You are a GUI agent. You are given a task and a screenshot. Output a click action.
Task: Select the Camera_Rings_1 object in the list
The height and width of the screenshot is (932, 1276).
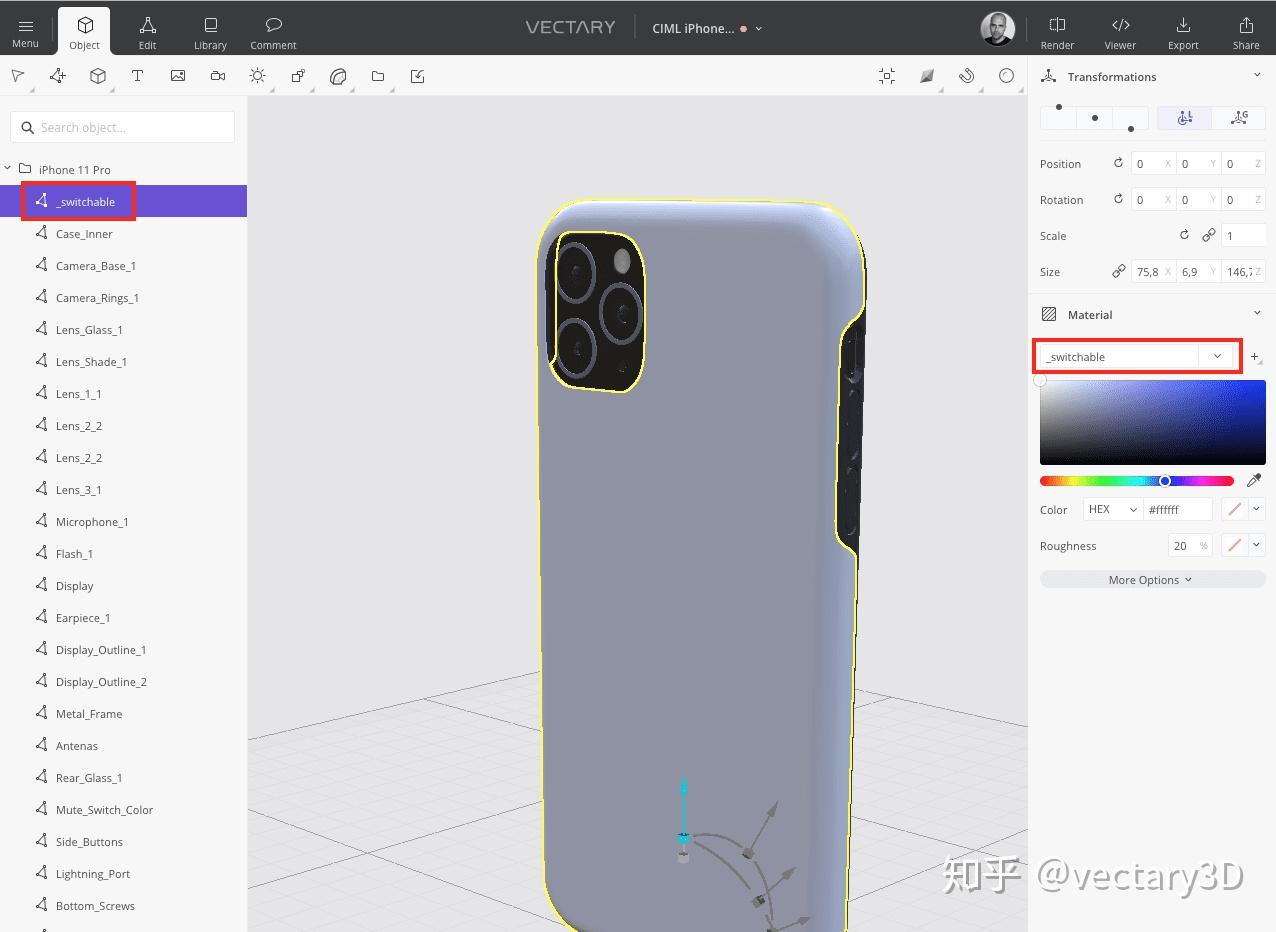pos(97,297)
